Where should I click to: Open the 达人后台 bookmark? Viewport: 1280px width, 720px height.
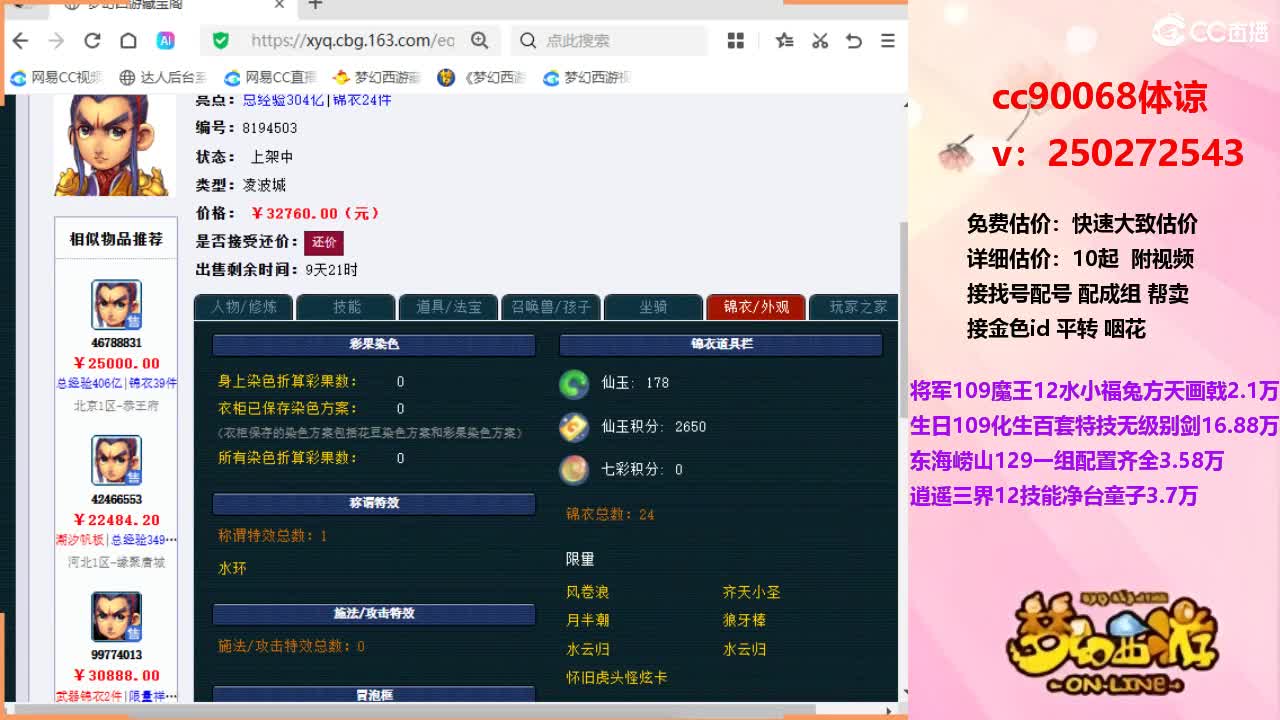click(163, 77)
